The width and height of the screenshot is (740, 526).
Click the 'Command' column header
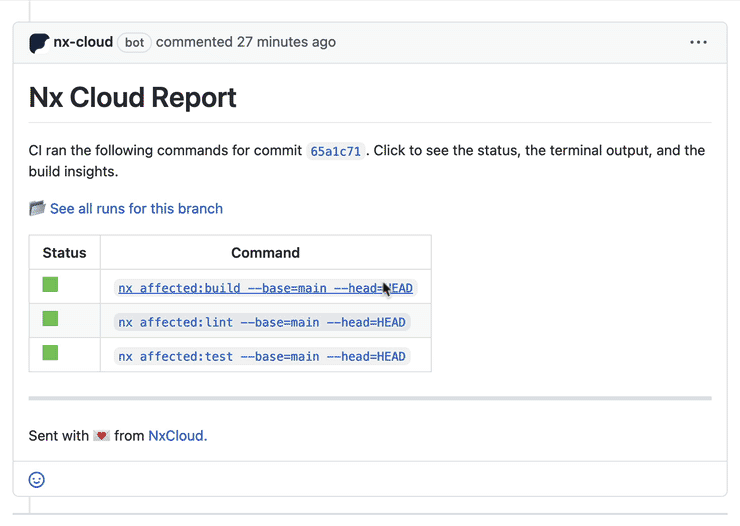265,252
